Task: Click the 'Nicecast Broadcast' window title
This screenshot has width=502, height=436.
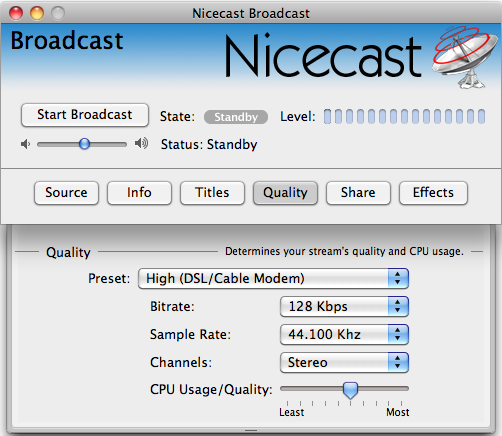Action: point(251,14)
